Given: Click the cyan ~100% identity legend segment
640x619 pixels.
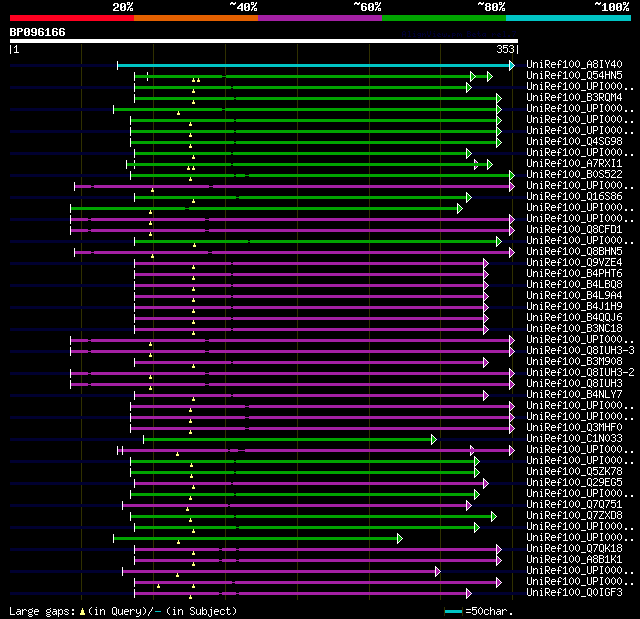Looking at the screenshot, I should click(569, 18).
